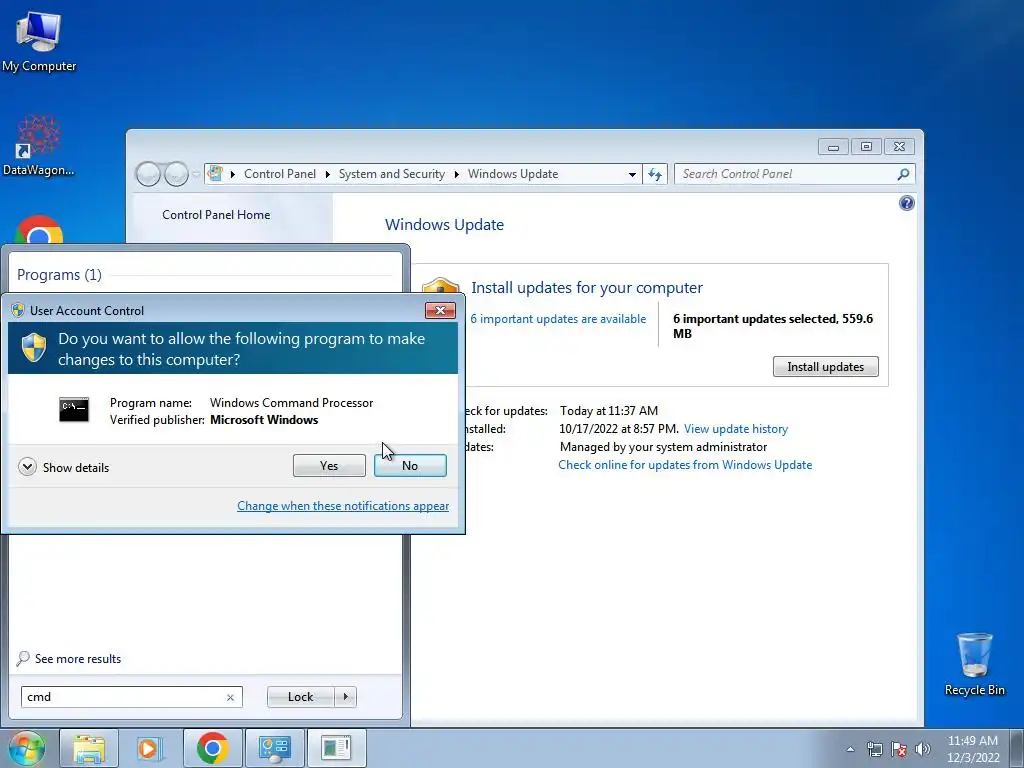Open the DataWagon desktop shortcut
The image size is (1024, 768).
tap(39, 146)
